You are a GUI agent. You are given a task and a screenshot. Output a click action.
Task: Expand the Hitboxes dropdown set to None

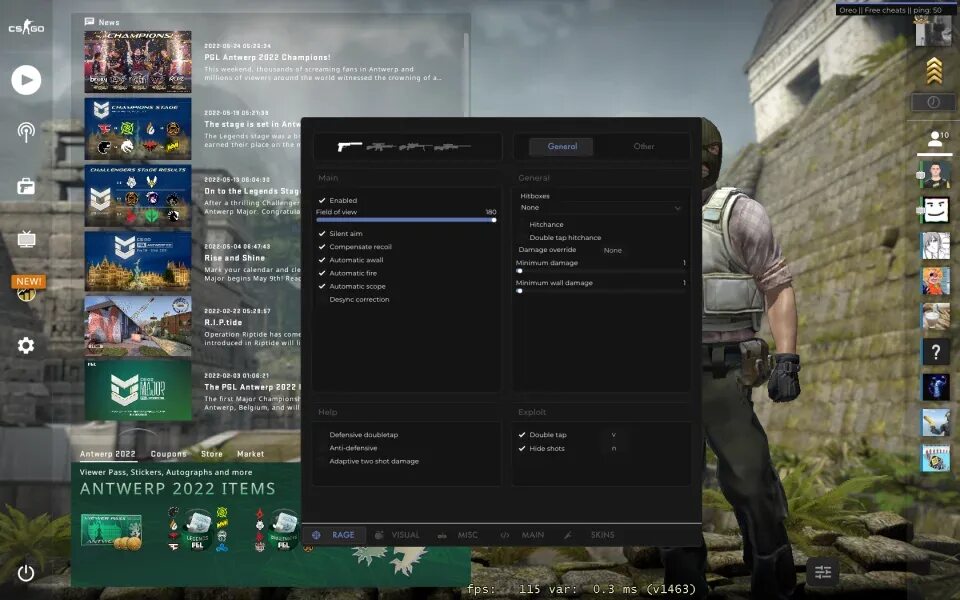(x=601, y=208)
